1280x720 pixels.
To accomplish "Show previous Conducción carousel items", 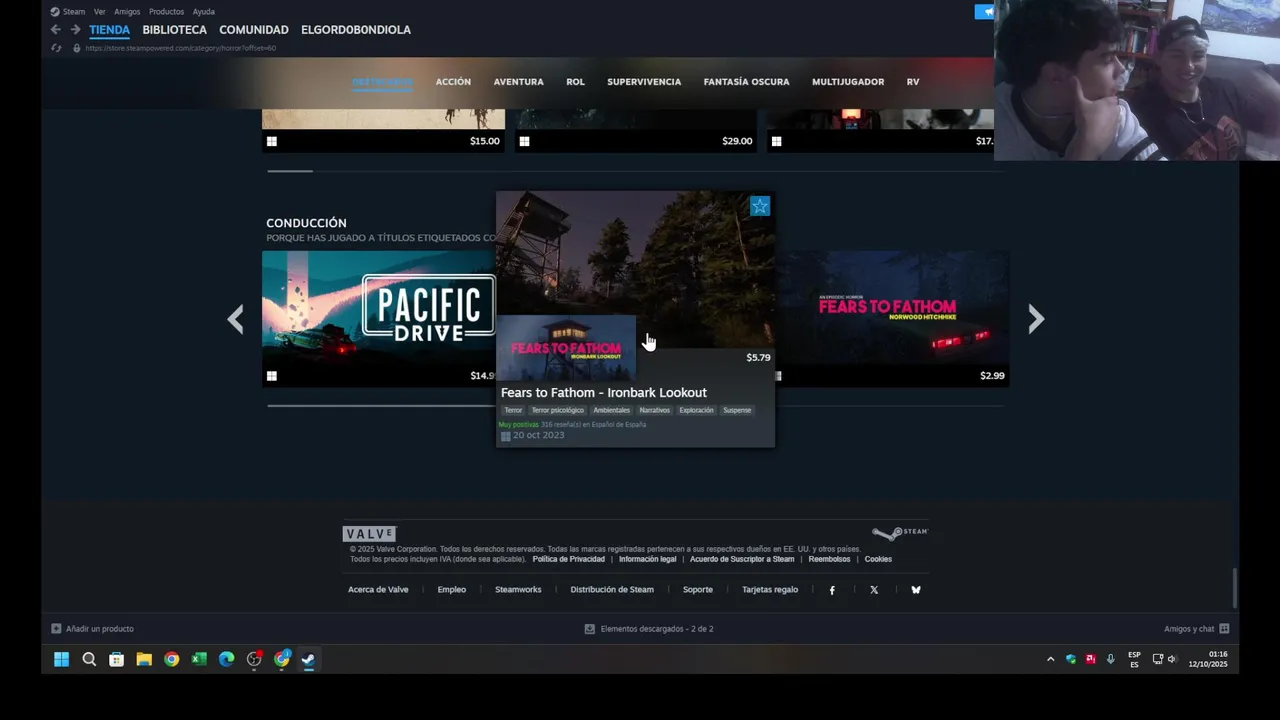I will click(x=235, y=319).
